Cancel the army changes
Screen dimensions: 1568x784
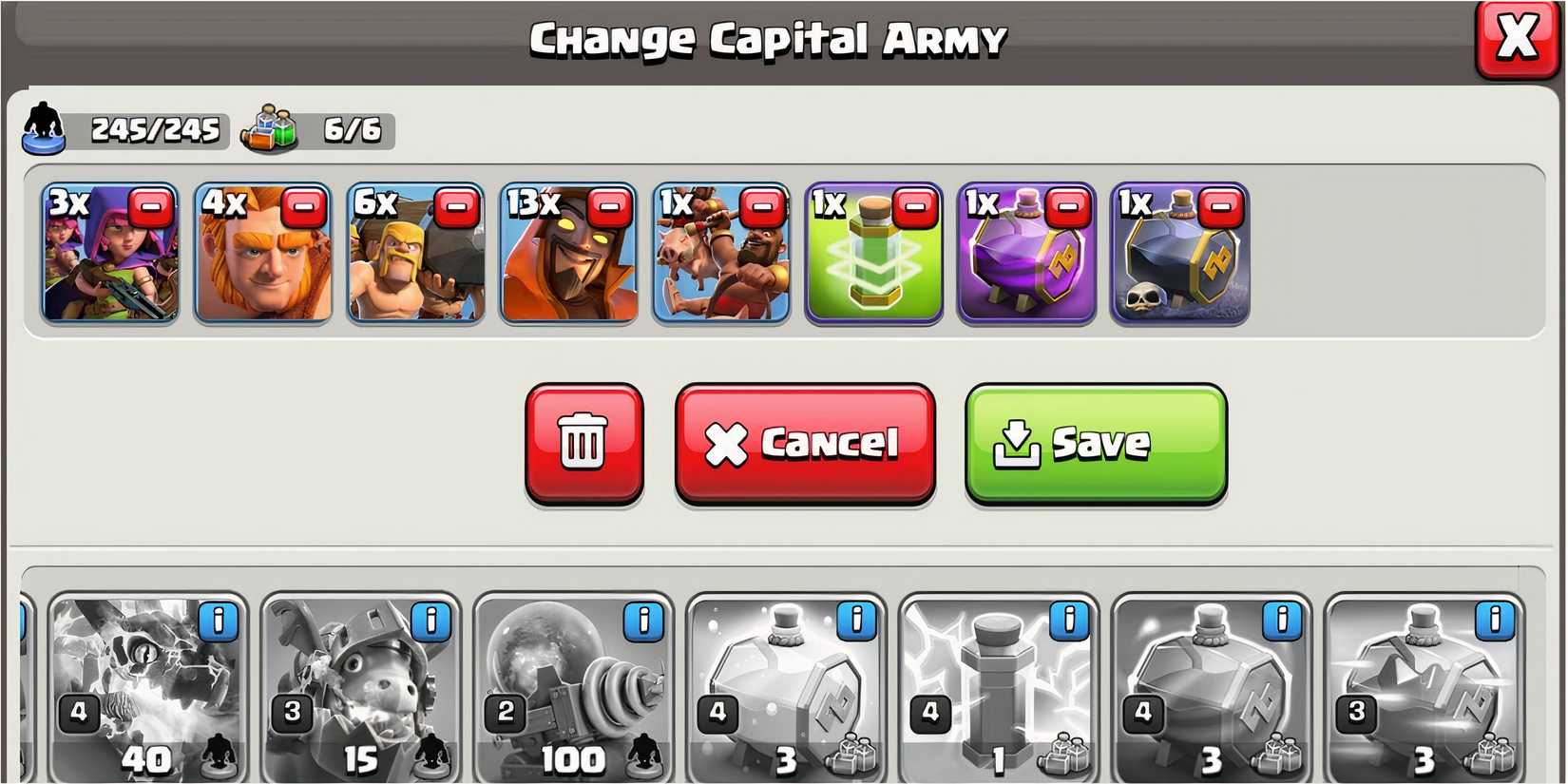tap(805, 443)
